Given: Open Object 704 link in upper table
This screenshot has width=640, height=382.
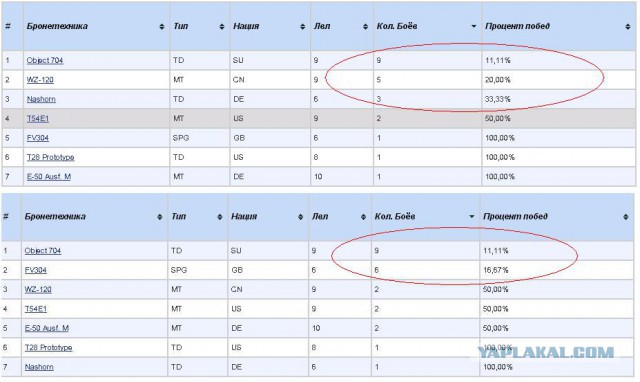Looking at the screenshot, I should click(45, 60).
